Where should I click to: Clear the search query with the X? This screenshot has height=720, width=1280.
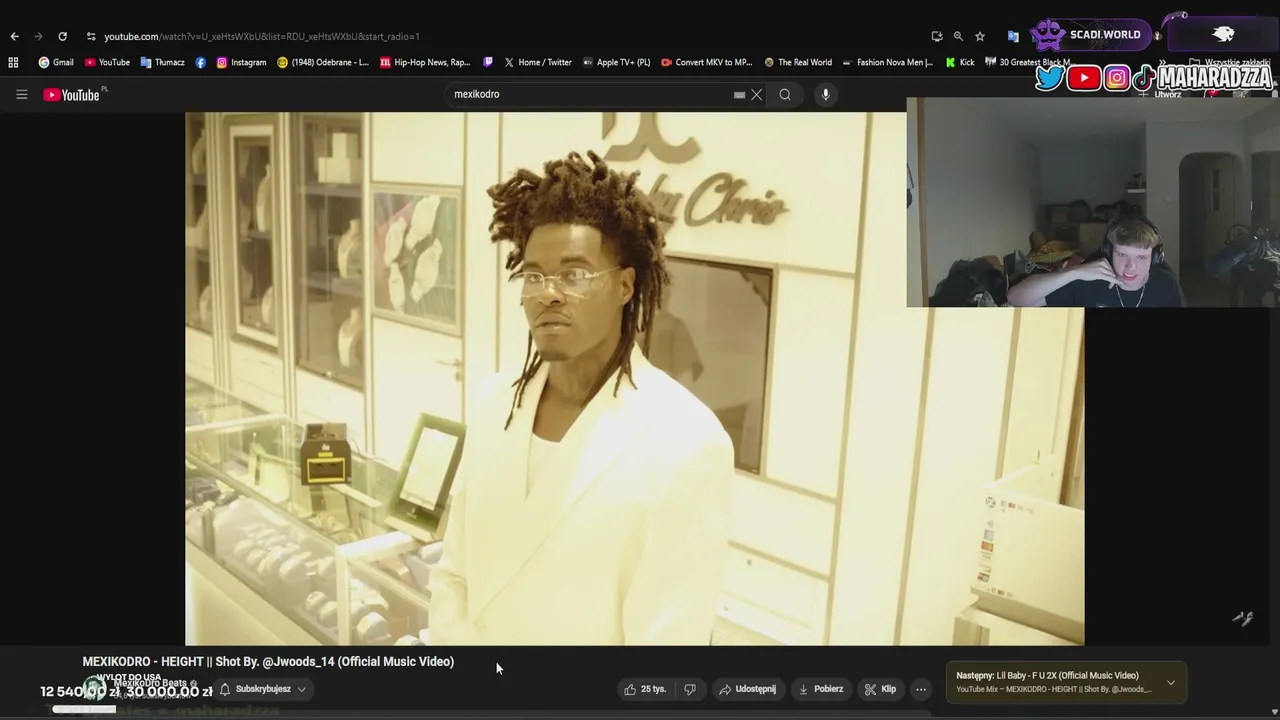tap(757, 94)
